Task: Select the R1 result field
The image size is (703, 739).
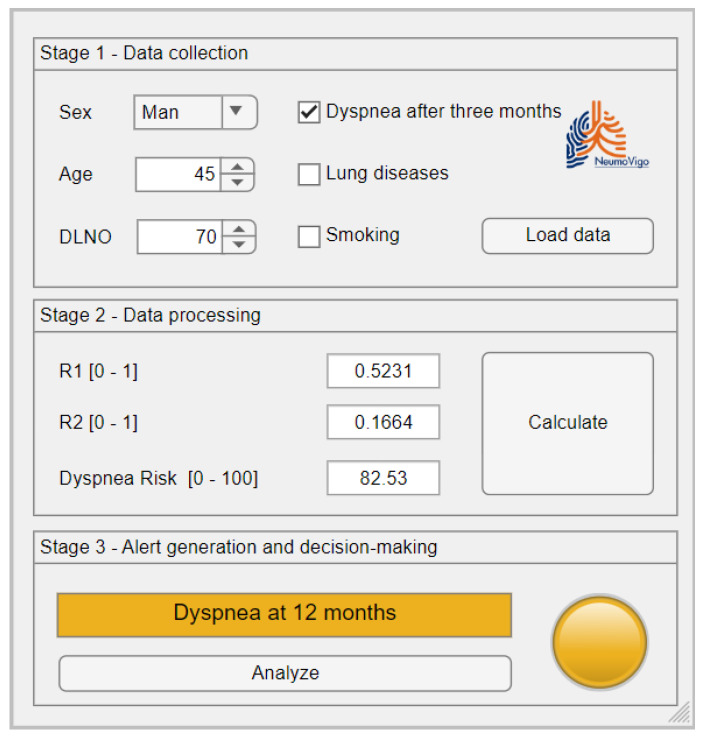Action: [x=383, y=371]
